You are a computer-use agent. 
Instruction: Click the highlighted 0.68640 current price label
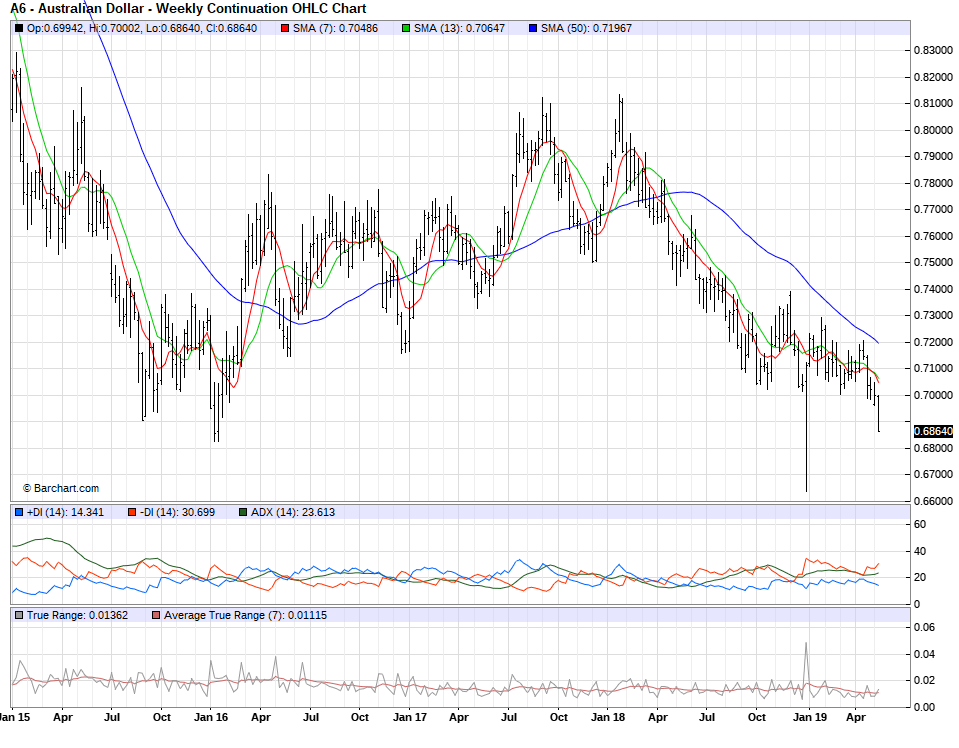tap(933, 431)
